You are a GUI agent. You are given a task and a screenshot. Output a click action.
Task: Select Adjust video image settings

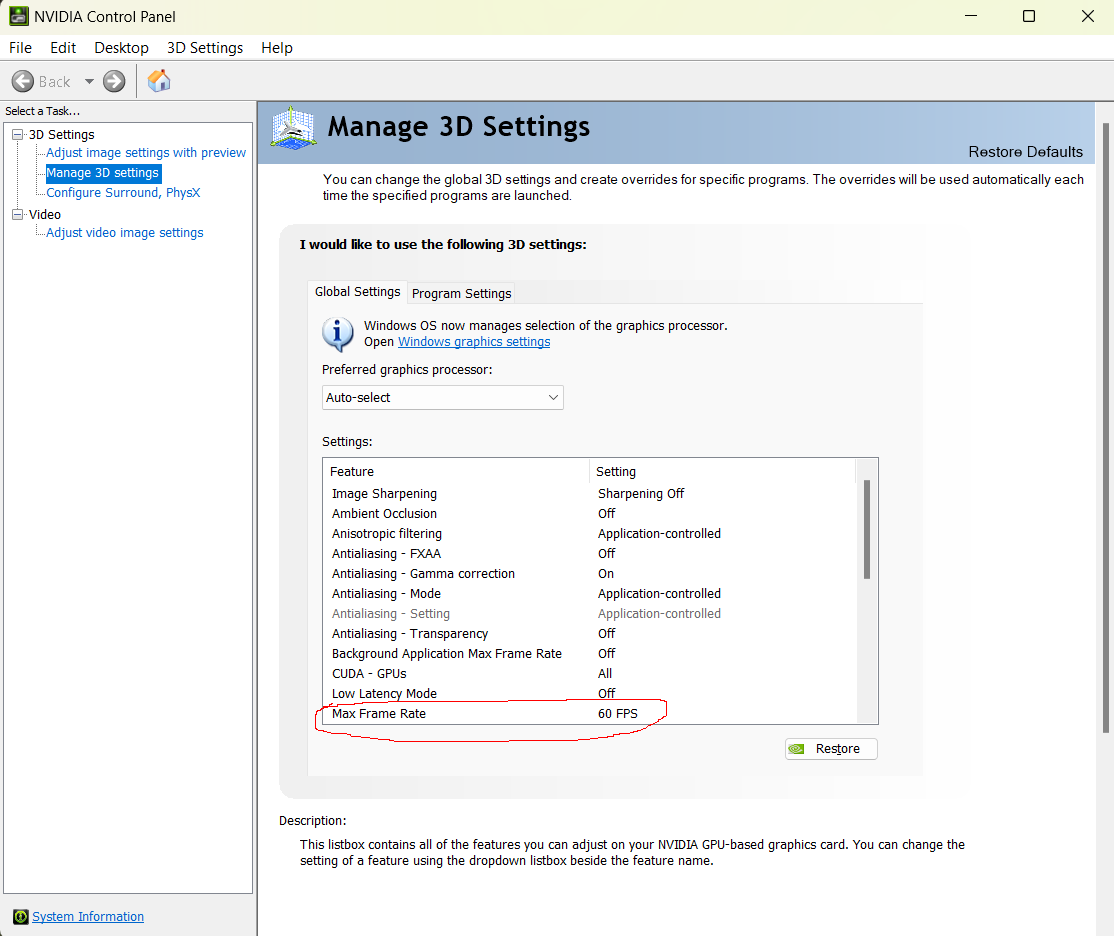point(124,232)
